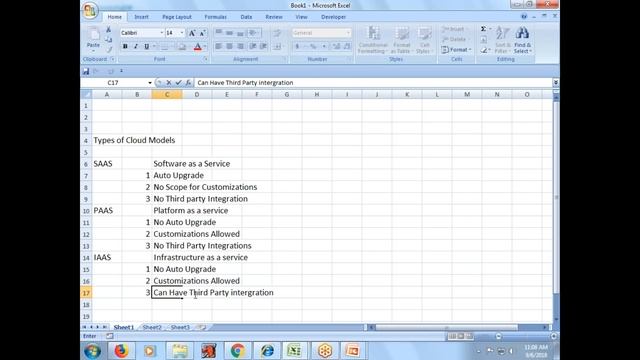The height and width of the screenshot is (360, 640).
Task: Open font color dropdown arrow
Action: (x=205, y=47)
